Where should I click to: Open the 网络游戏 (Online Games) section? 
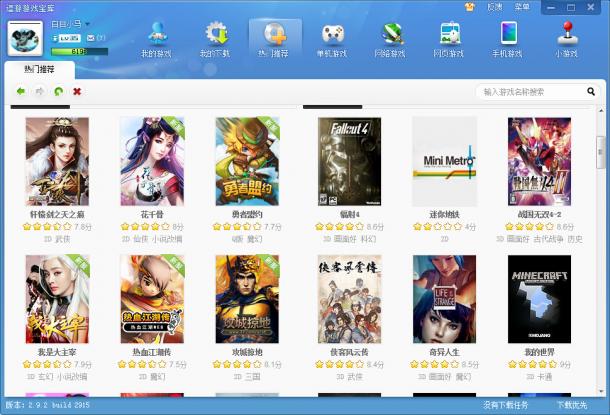[390, 40]
